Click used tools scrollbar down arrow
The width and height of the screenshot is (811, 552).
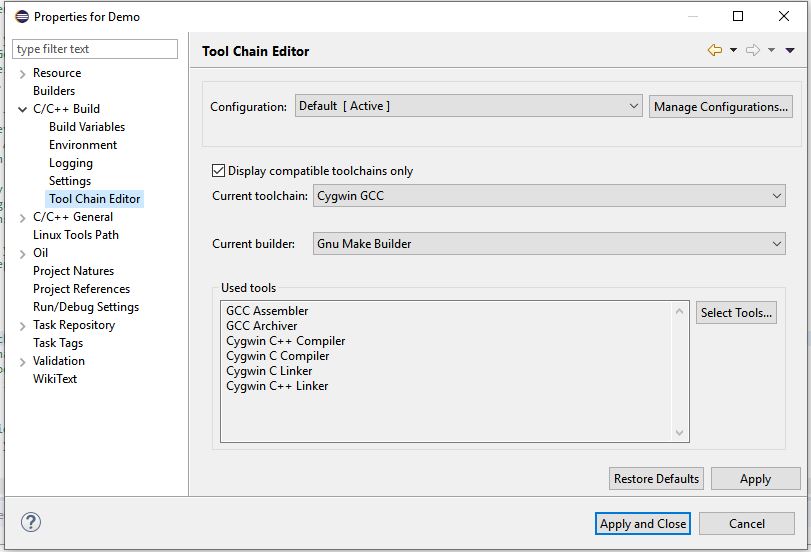[680, 432]
